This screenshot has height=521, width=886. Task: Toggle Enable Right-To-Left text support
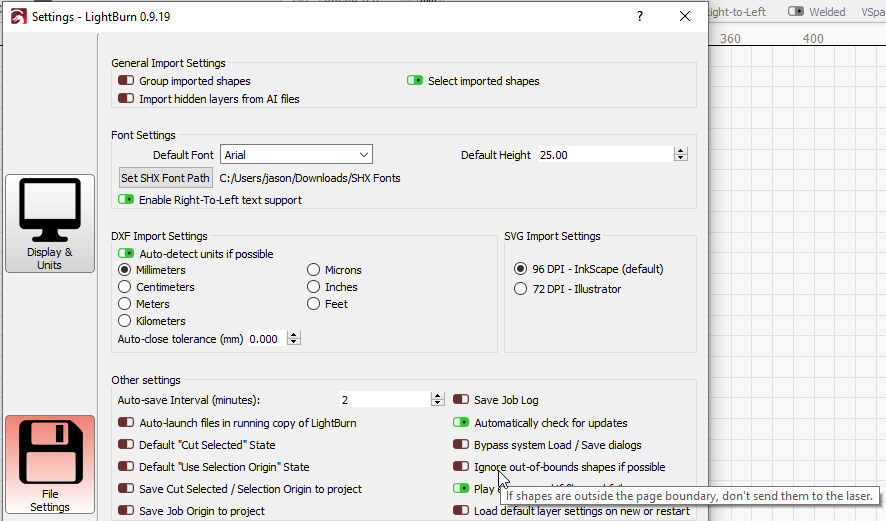pyautogui.click(x=126, y=200)
